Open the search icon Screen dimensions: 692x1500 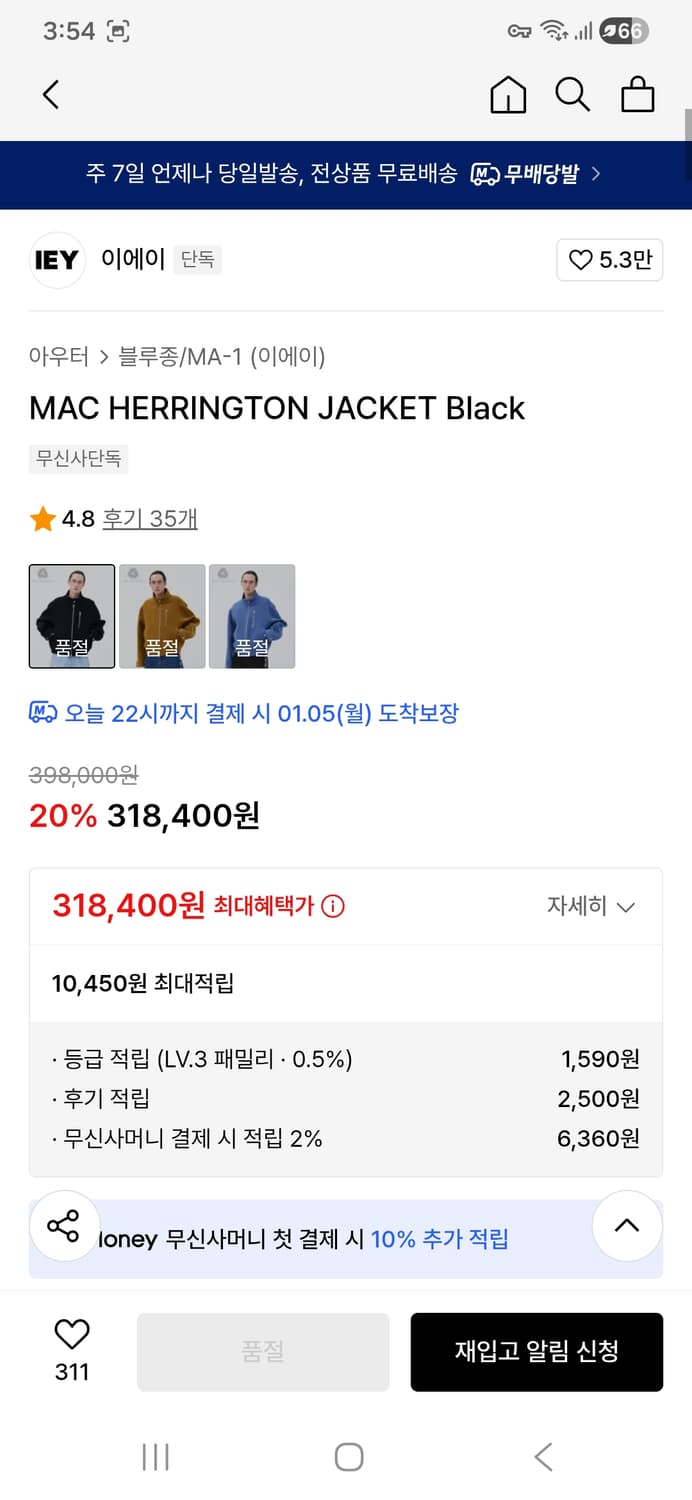pyautogui.click(x=572, y=94)
